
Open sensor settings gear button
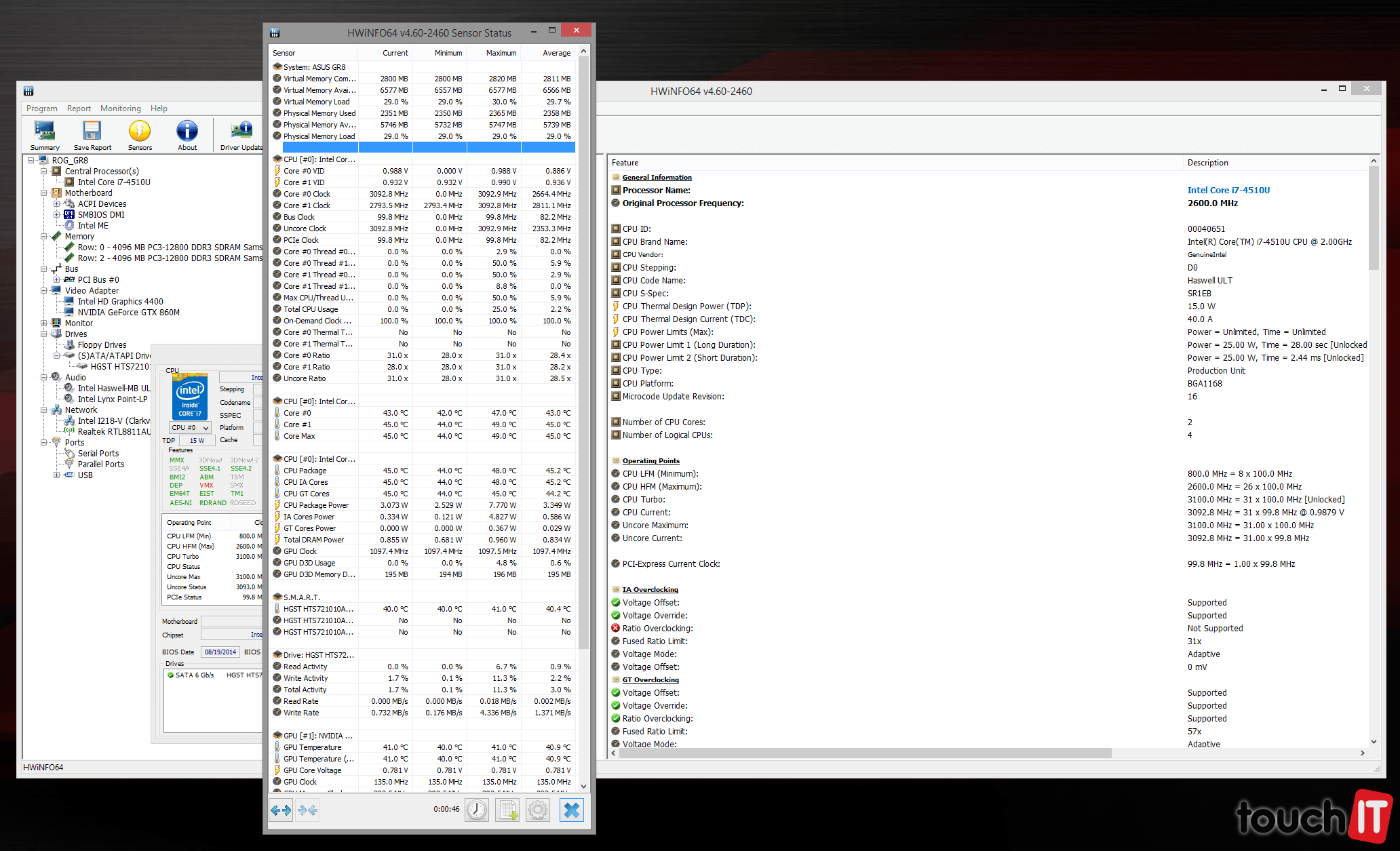tap(538, 810)
